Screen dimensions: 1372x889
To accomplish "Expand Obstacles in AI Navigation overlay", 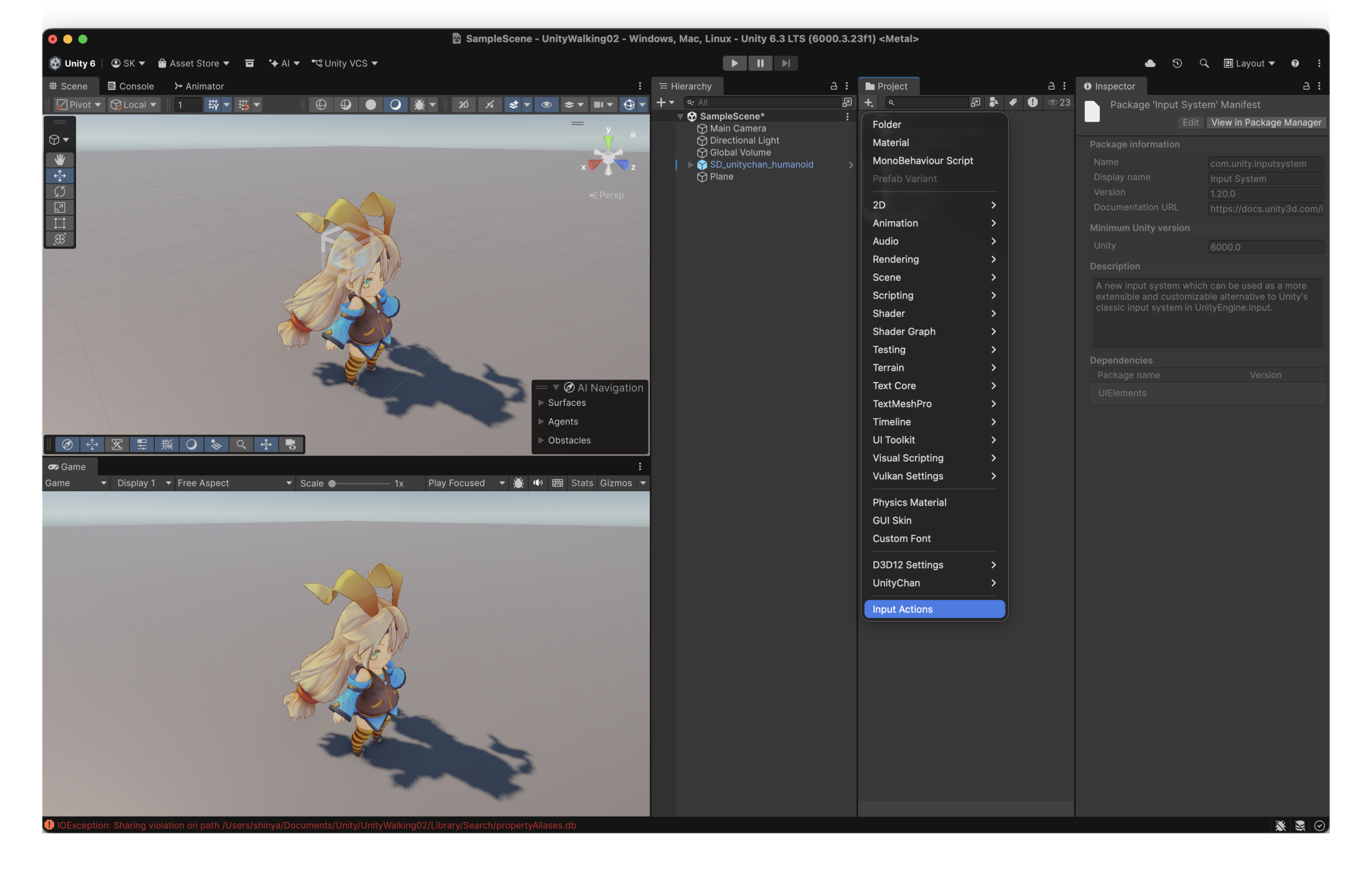I will pos(541,440).
